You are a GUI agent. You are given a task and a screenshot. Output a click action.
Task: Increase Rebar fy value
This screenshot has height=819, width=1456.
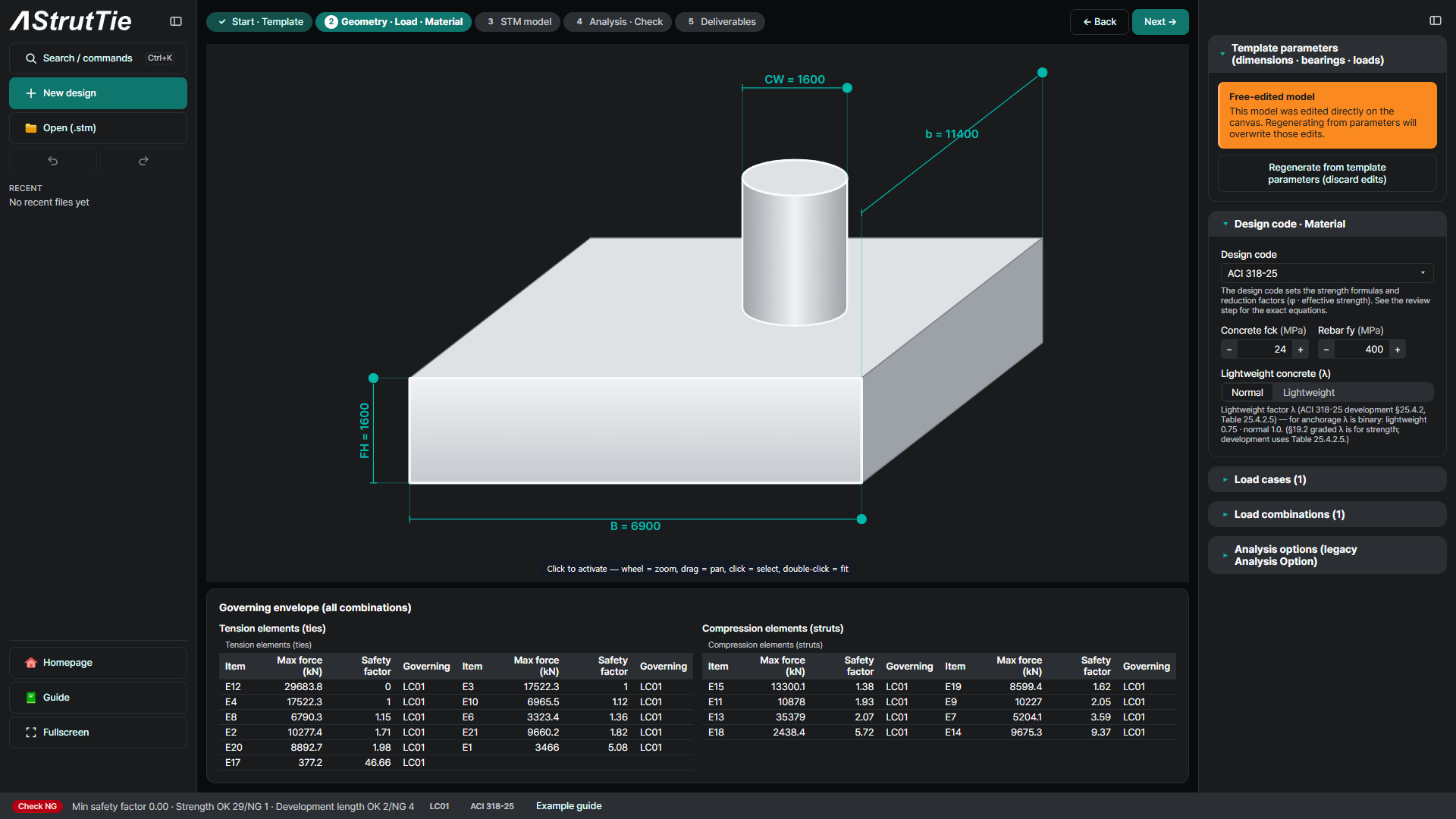coord(1398,350)
